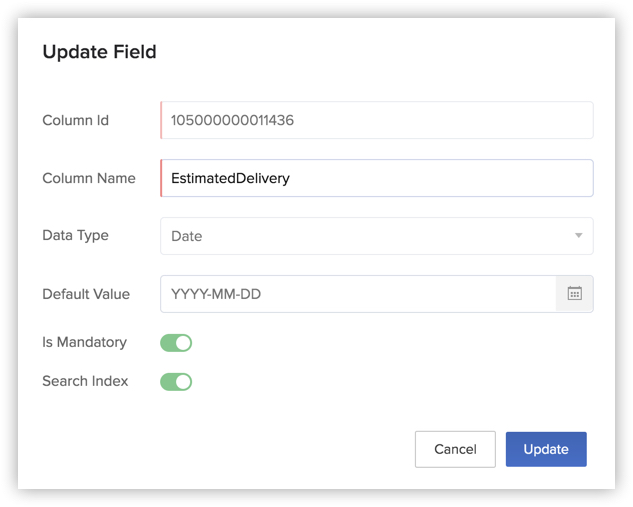Click the Column Name label

(89, 178)
